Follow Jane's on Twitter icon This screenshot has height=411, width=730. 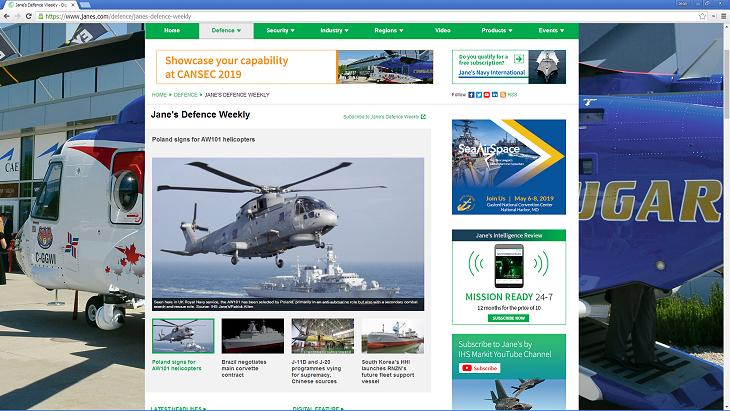[479, 95]
